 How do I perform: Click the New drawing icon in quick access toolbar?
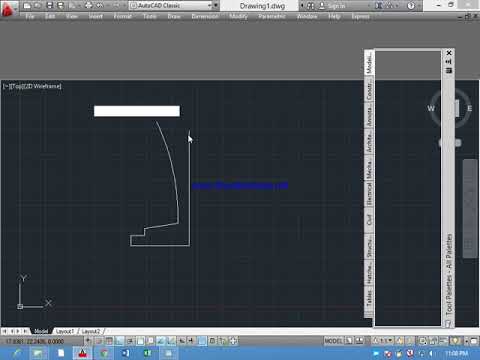(27, 6)
